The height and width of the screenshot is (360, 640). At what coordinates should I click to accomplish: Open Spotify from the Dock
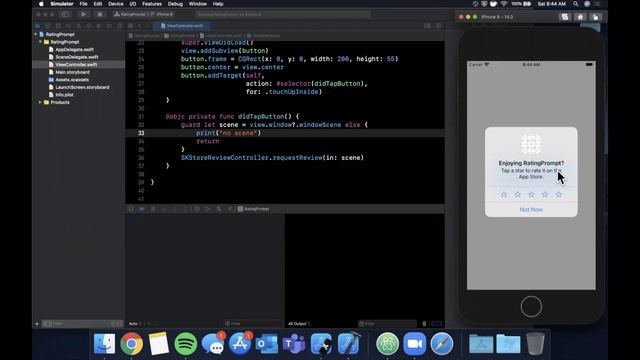point(186,344)
